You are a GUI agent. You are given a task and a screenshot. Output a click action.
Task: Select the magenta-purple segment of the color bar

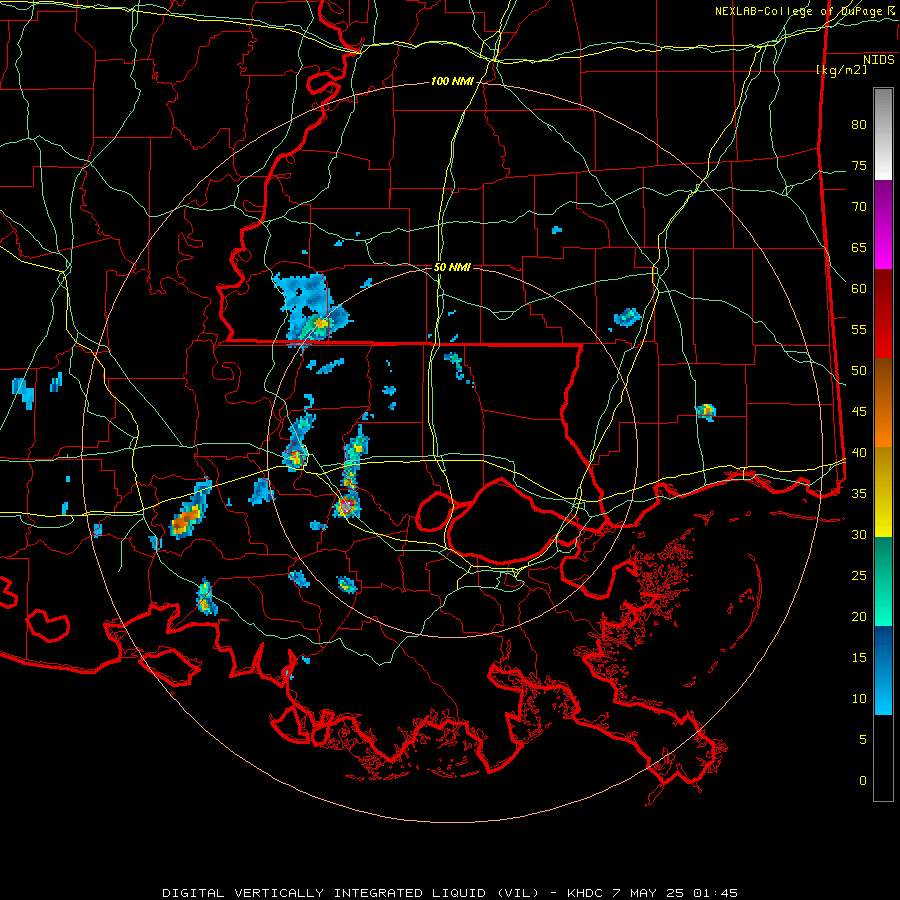883,224
